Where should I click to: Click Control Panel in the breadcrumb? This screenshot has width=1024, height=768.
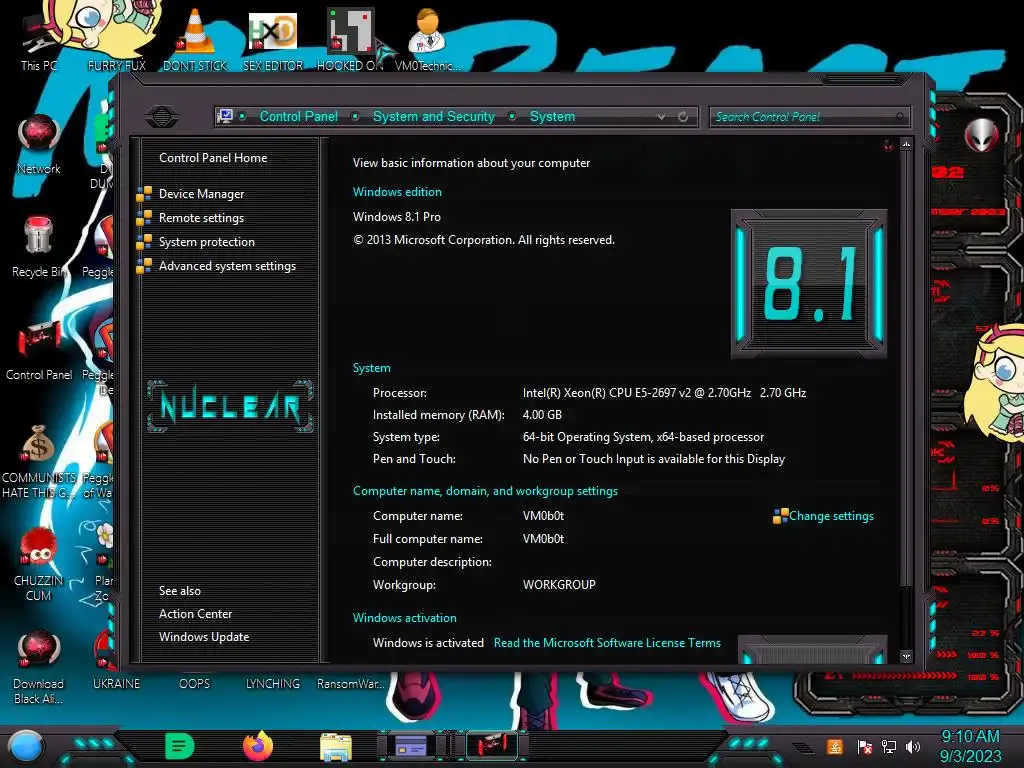pos(298,116)
